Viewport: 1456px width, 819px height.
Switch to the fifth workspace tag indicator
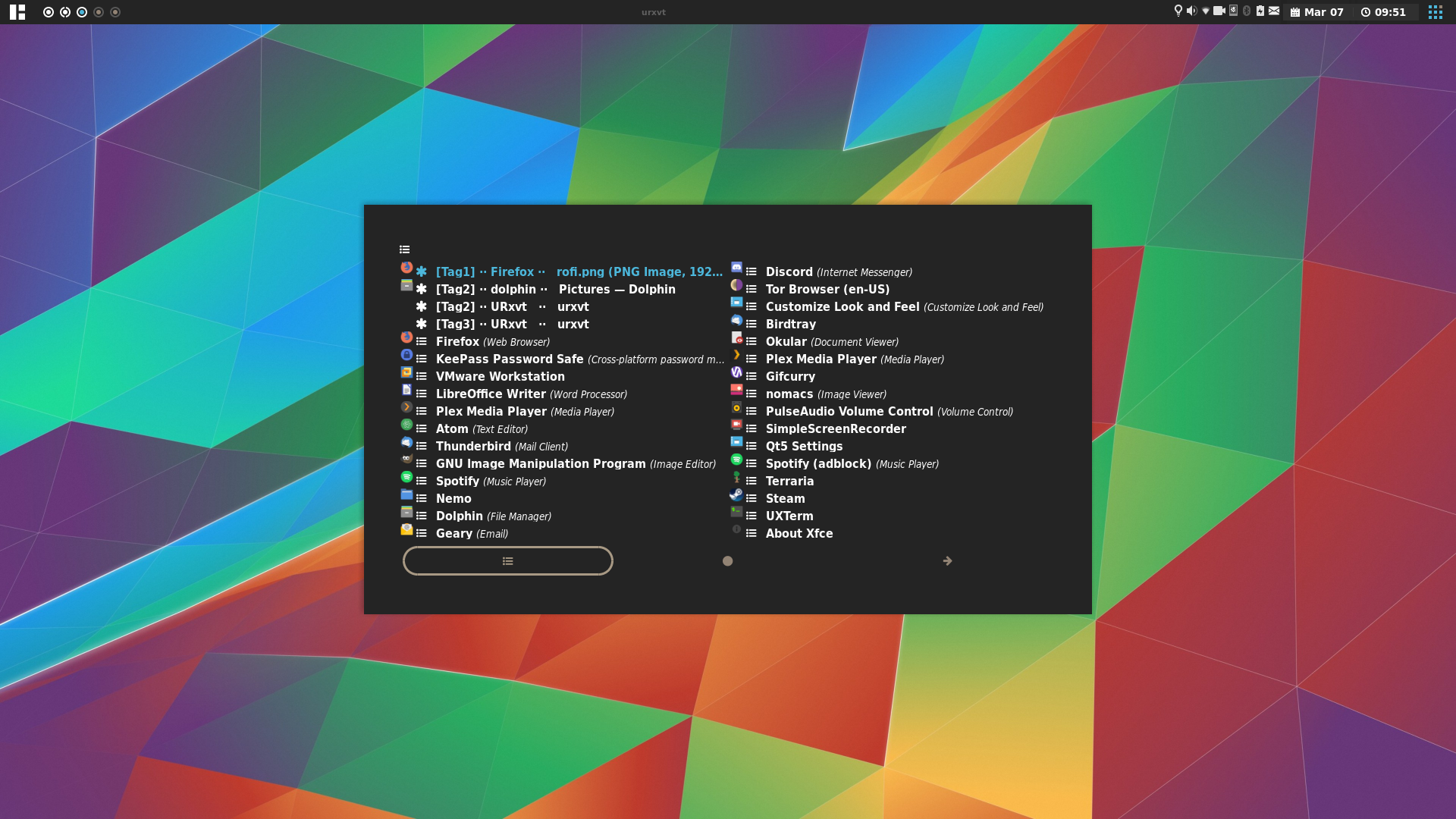pyautogui.click(x=115, y=12)
